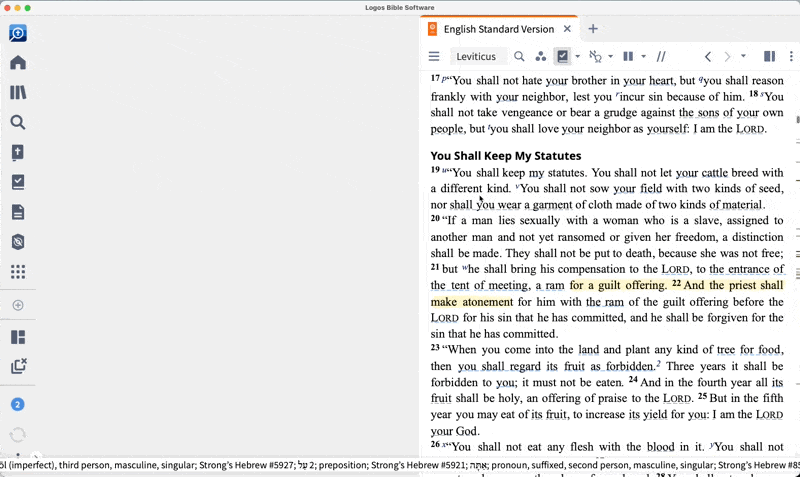Navigate forward in the ESV panel
Screen dimensions: 800x477
(x=728, y=57)
